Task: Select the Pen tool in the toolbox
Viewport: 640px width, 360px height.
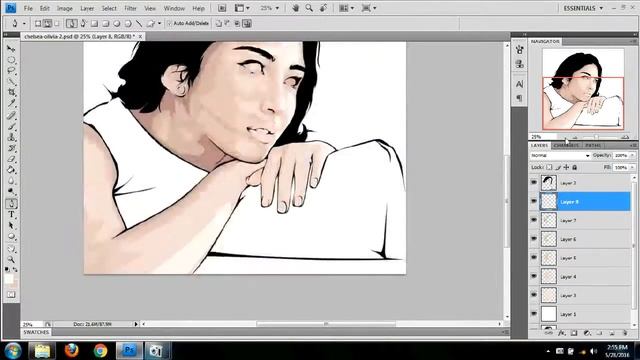Action: 11,203
